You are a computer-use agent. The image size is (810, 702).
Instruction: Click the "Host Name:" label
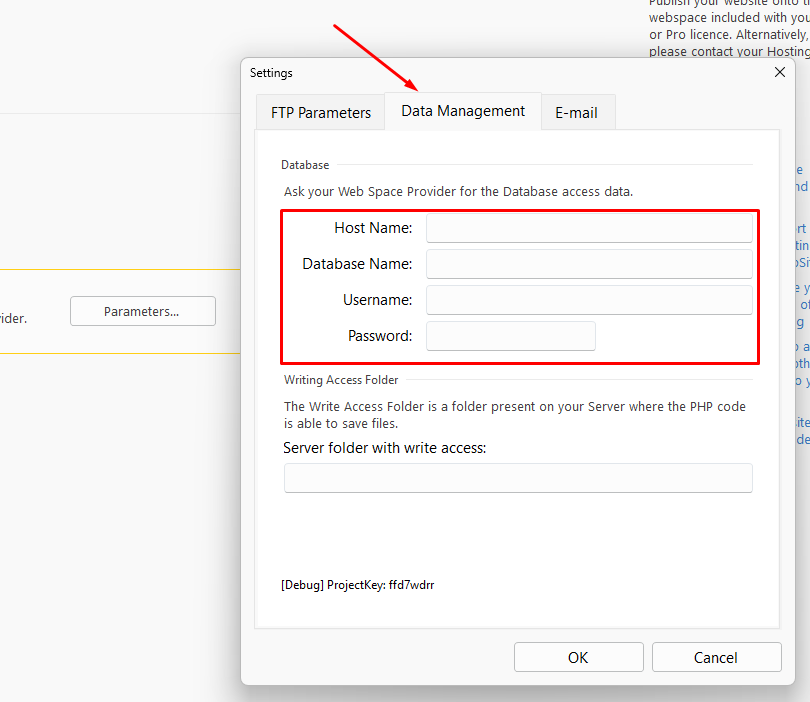tap(373, 228)
